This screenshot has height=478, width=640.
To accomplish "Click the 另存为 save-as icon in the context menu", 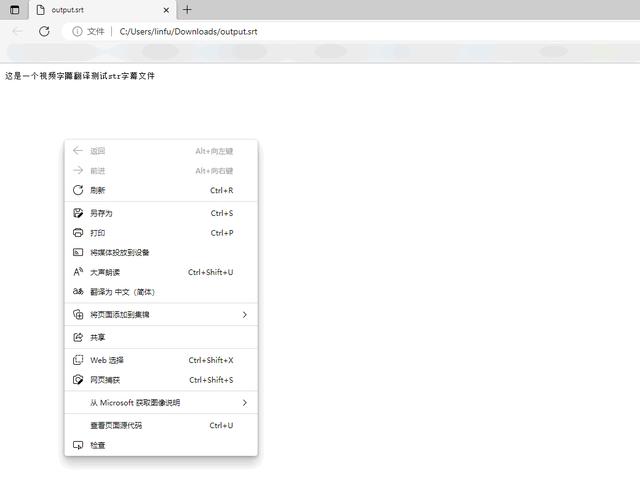I will click(78, 213).
